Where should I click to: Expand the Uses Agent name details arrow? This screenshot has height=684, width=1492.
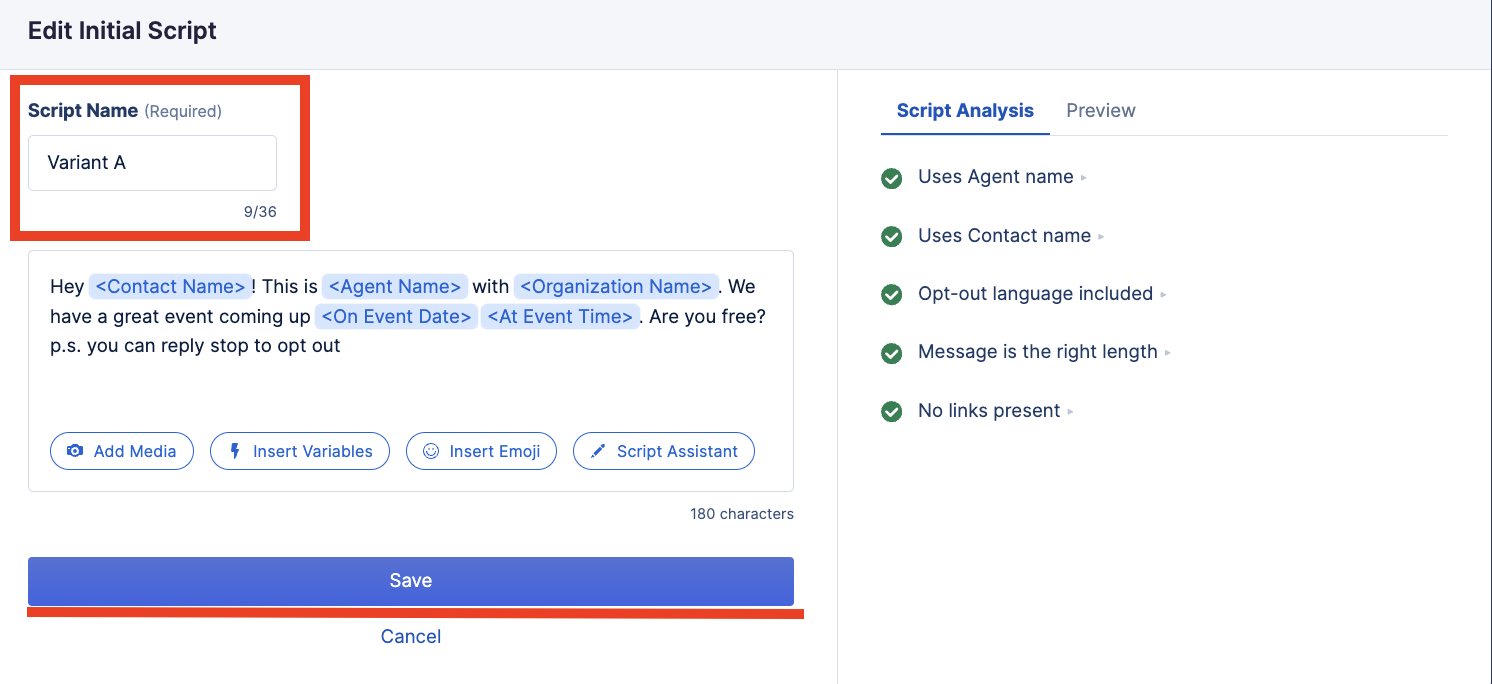click(x=1084, y=178)
